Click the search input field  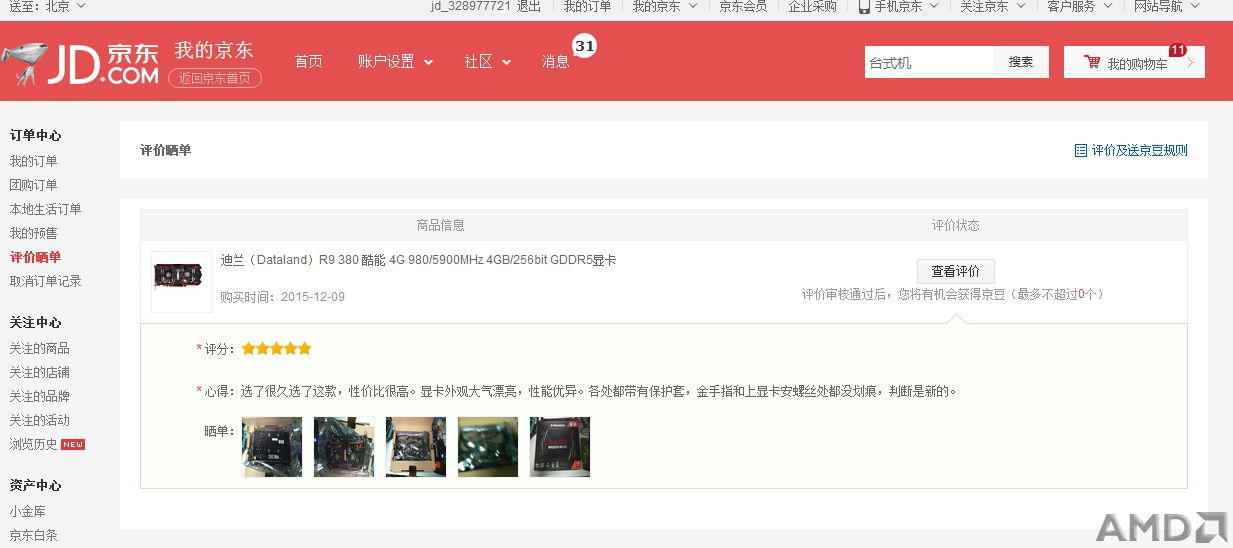click(x=929, y=62)
